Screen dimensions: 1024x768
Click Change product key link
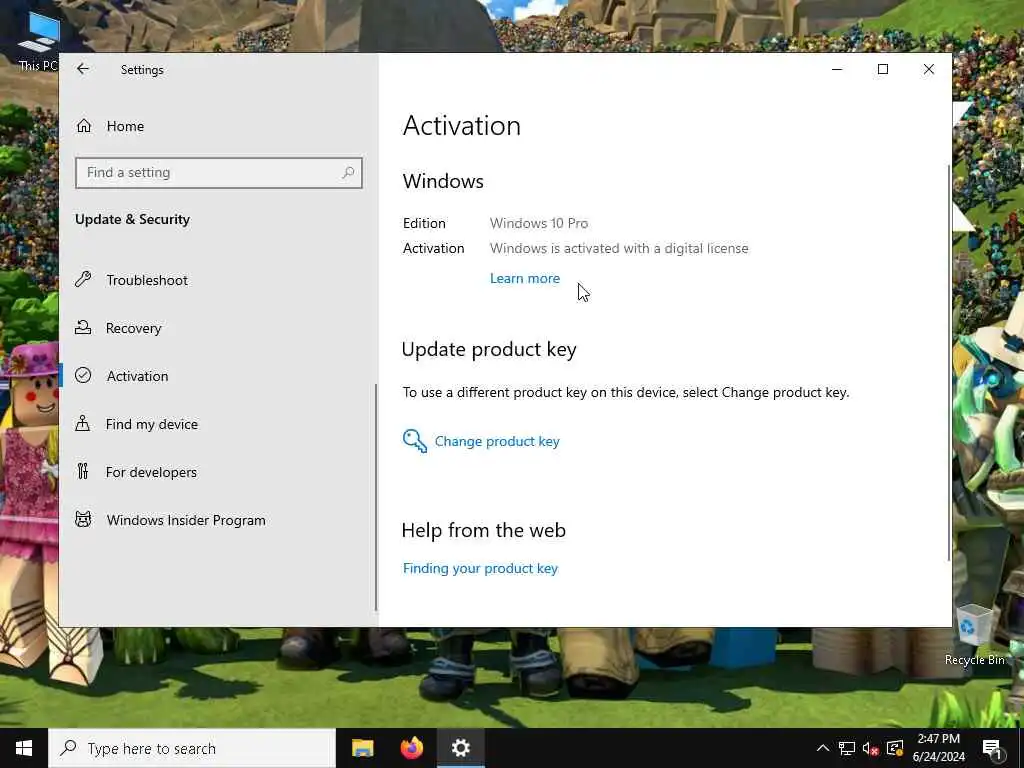[x=497, y=441]
